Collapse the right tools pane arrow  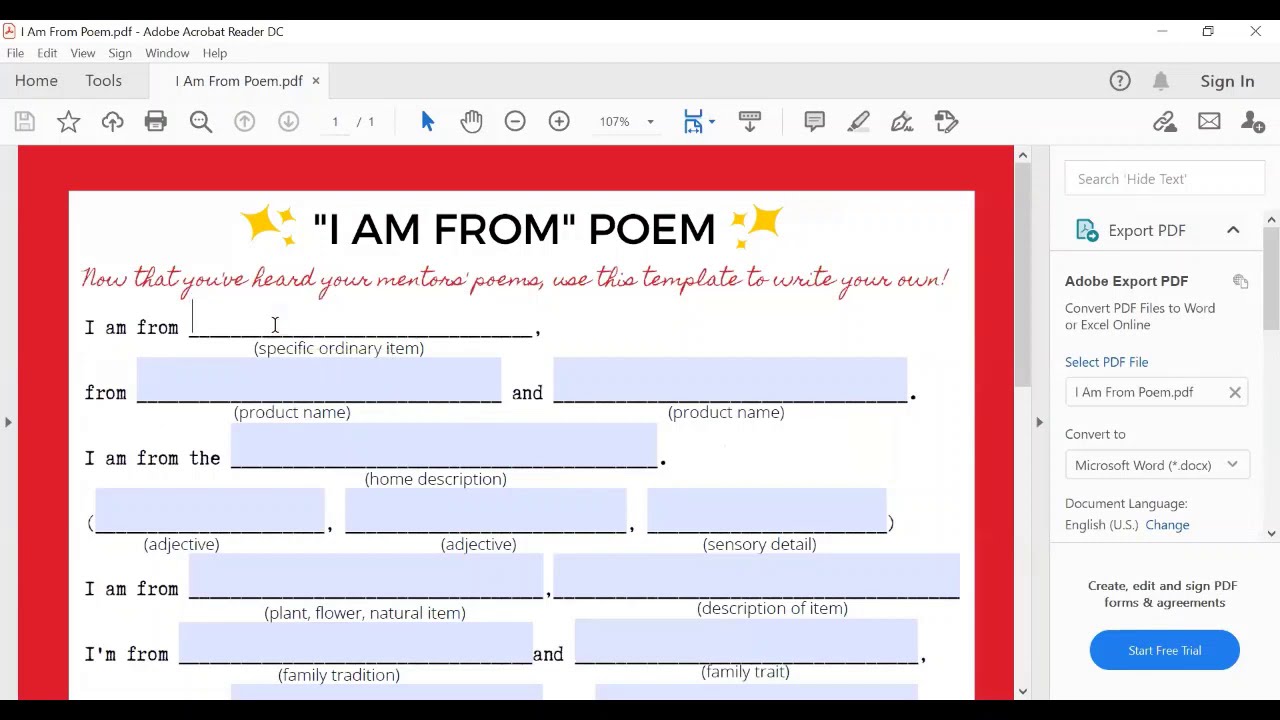[x=1039, y=422]
